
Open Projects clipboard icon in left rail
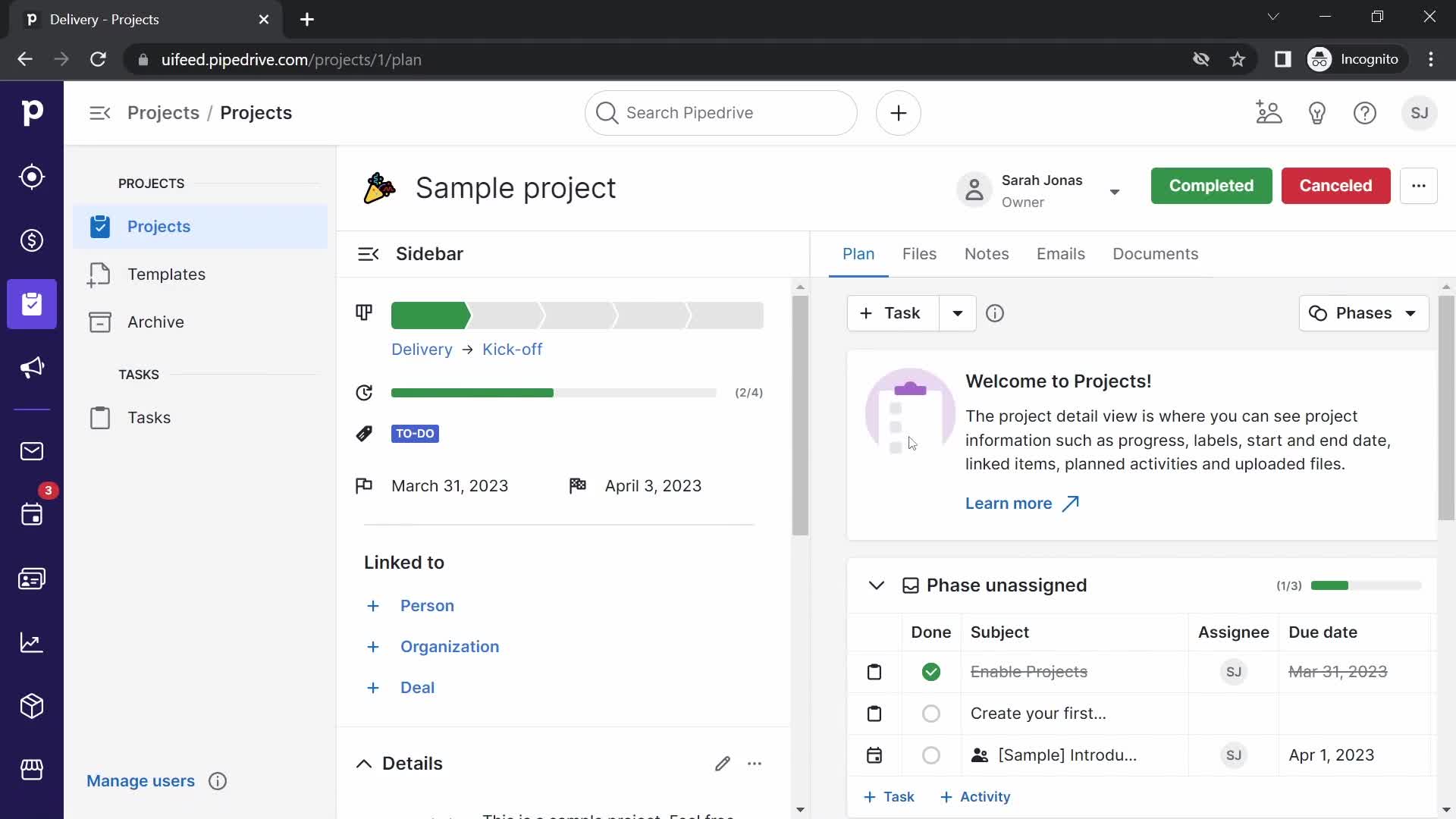pyautogui.click(x=32, y=304)
